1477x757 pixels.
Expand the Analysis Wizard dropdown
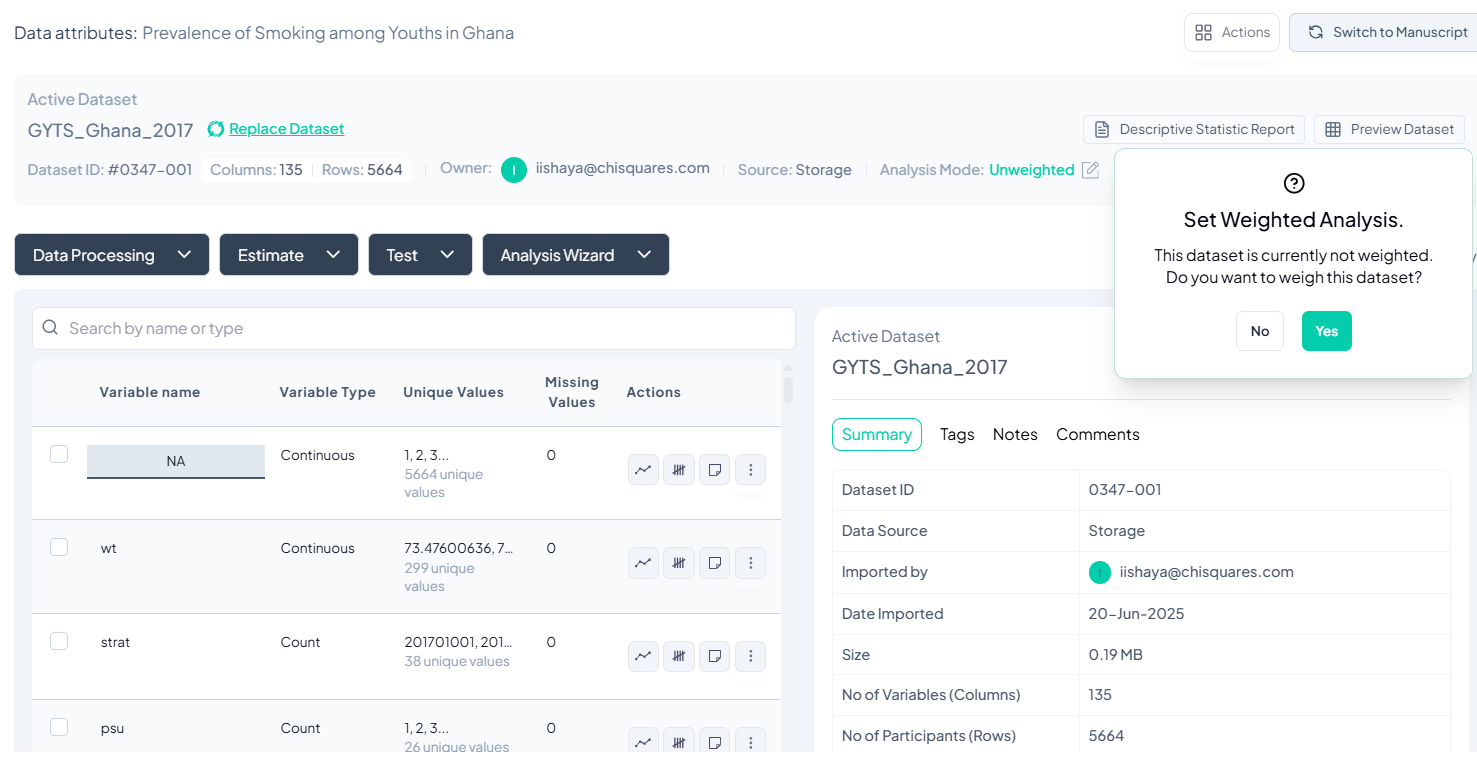575,255
